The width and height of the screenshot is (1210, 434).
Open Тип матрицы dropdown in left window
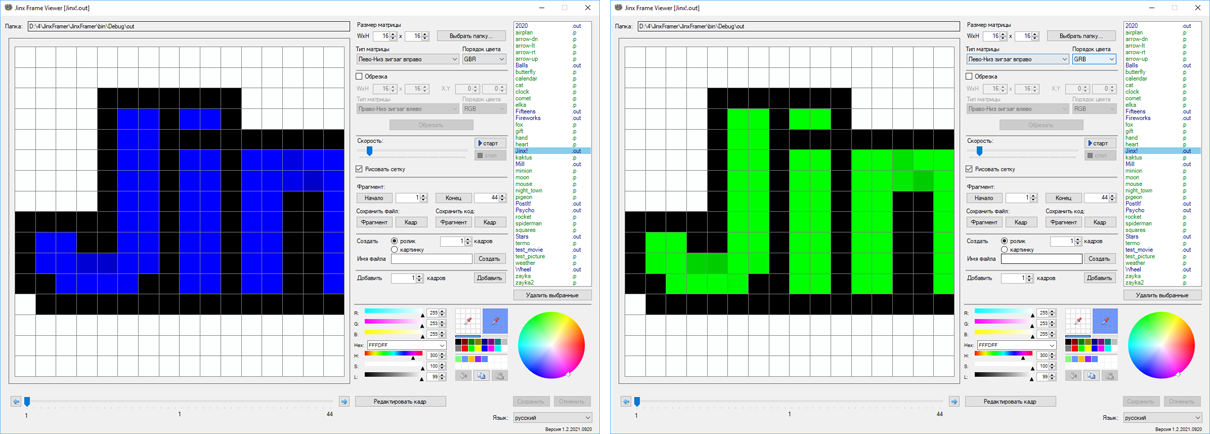coord(407,59)
